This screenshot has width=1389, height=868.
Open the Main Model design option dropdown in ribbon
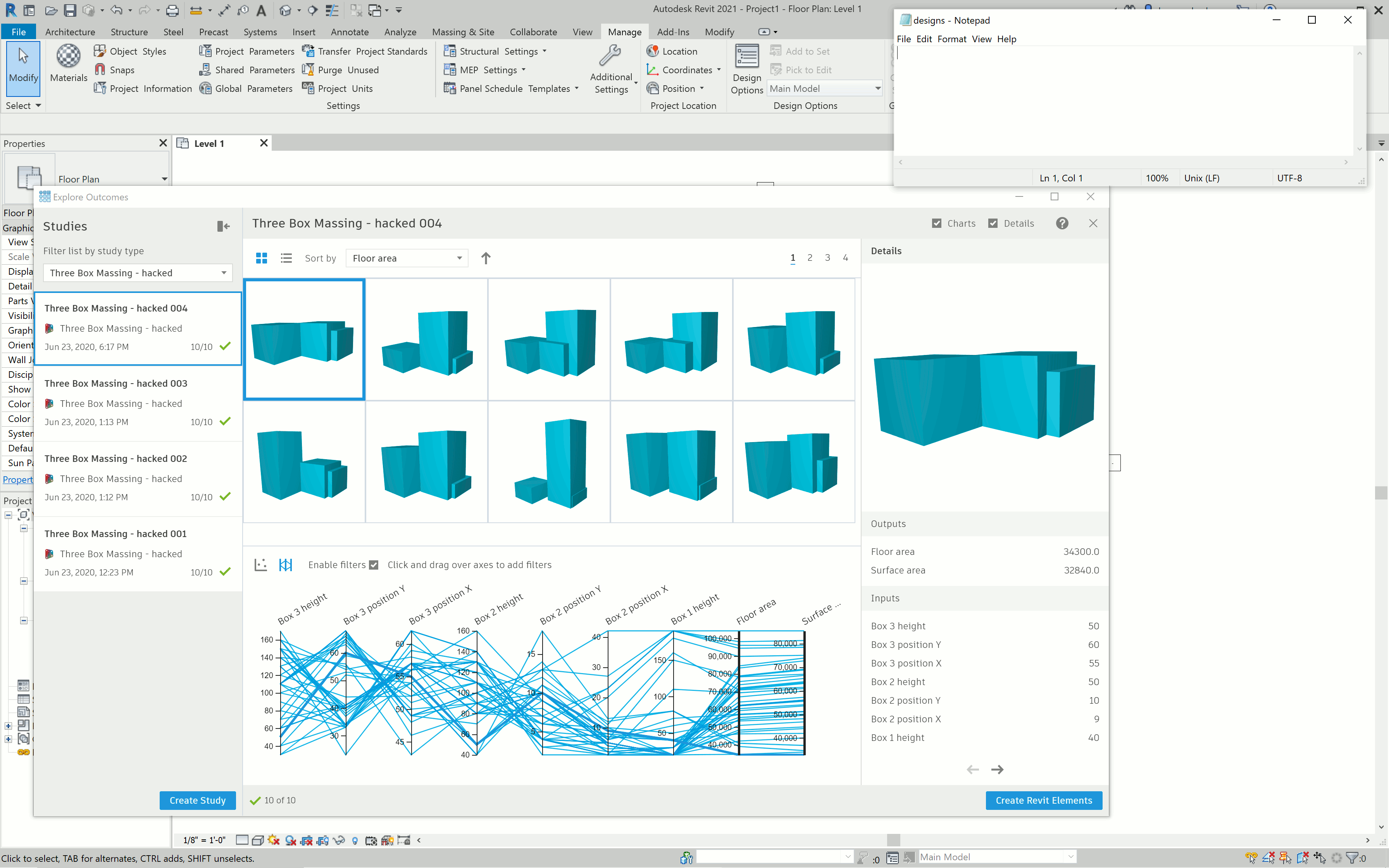pos(824,88)
